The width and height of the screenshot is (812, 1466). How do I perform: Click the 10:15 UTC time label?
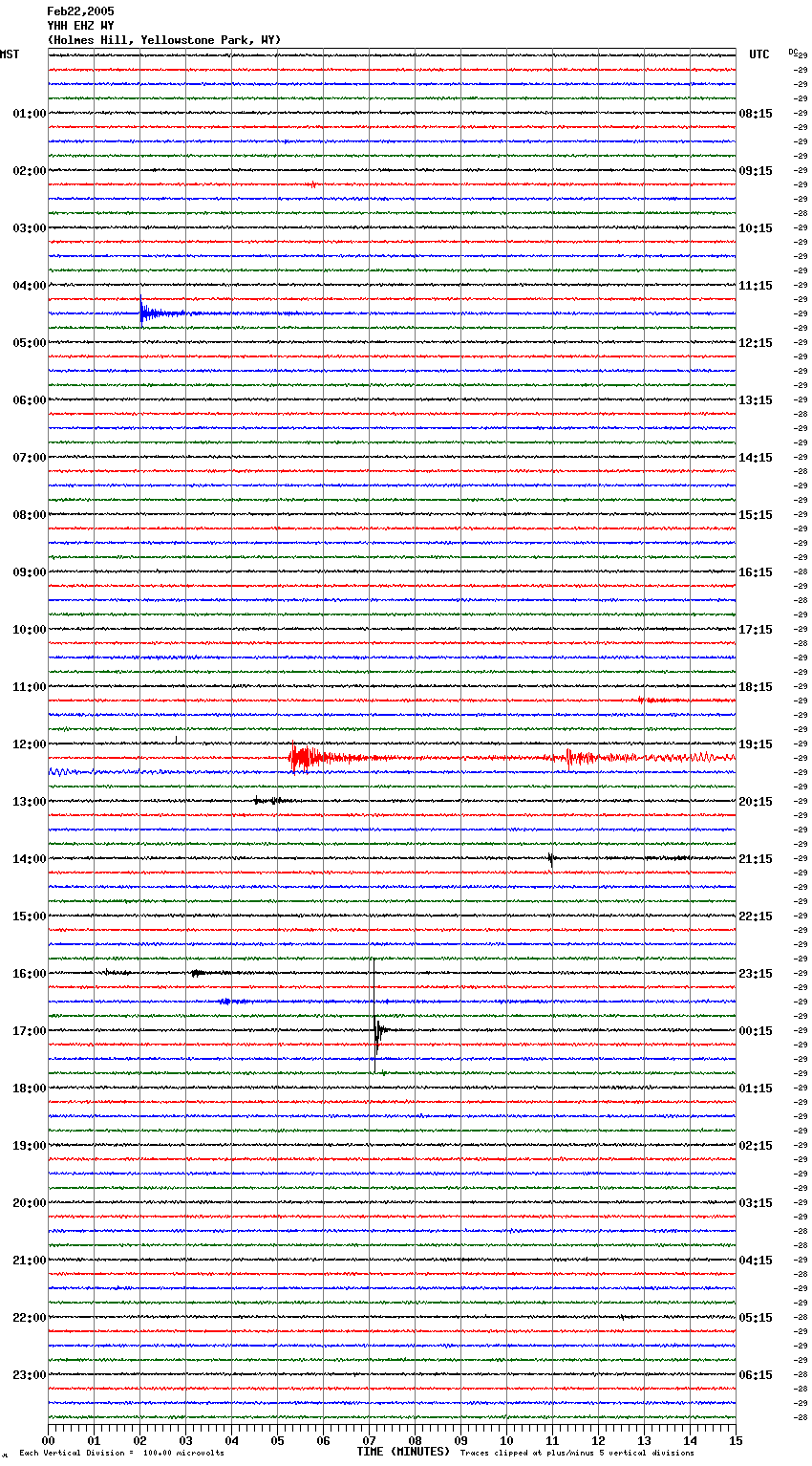(x=756, y=228)
